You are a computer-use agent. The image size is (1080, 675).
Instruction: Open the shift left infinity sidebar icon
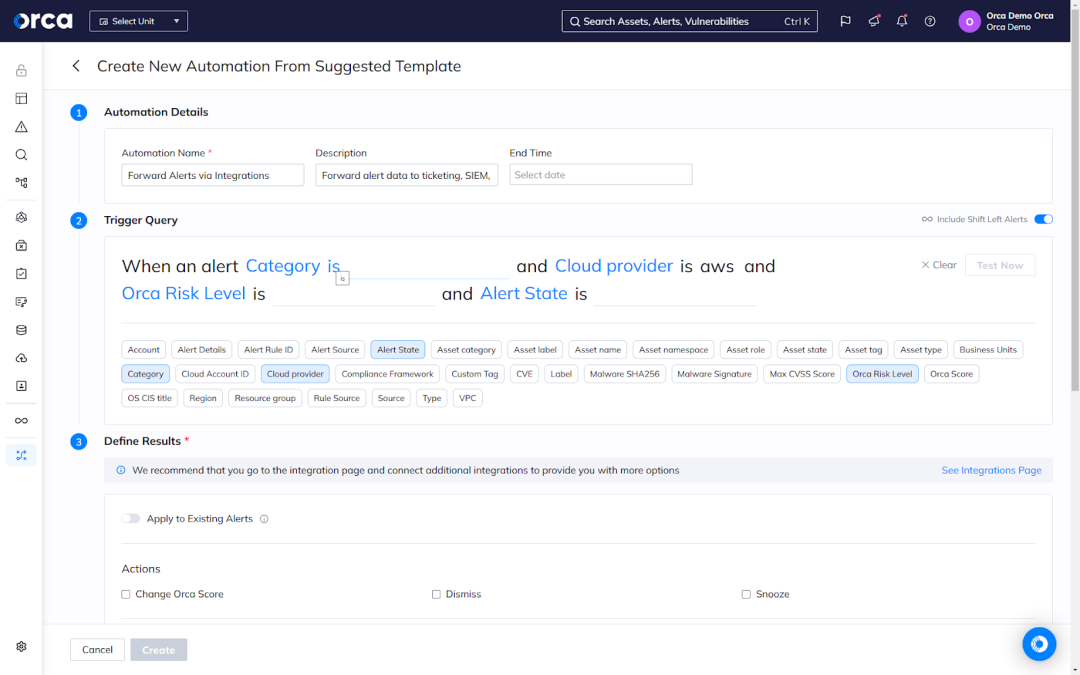click(21, 421)
